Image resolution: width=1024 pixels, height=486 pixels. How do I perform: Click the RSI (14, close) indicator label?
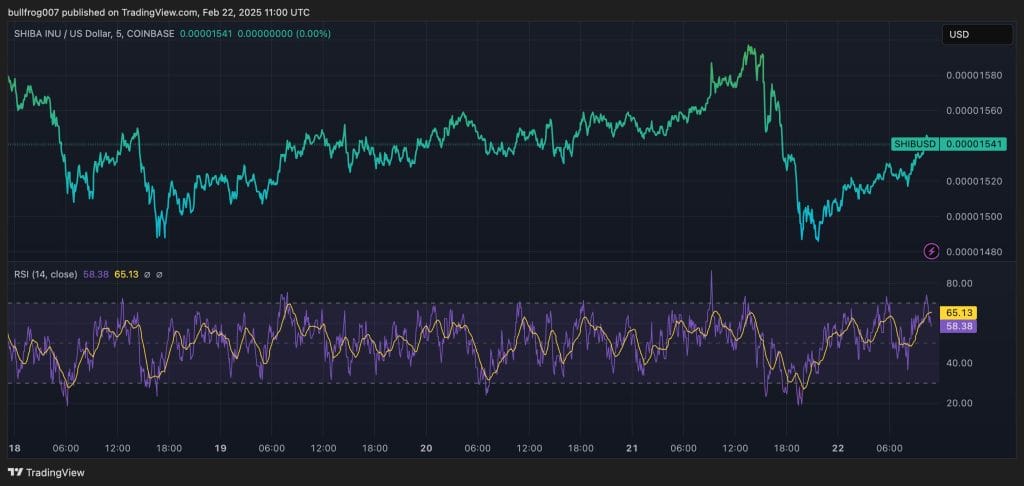click(46, 274)
